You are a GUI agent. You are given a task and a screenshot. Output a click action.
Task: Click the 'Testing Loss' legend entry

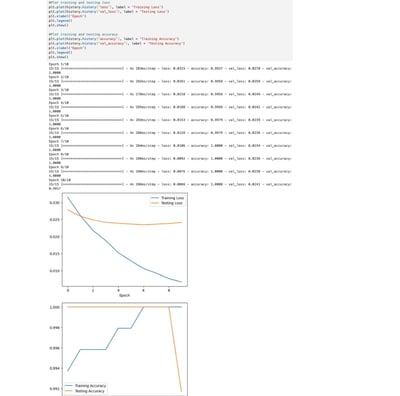167,203
